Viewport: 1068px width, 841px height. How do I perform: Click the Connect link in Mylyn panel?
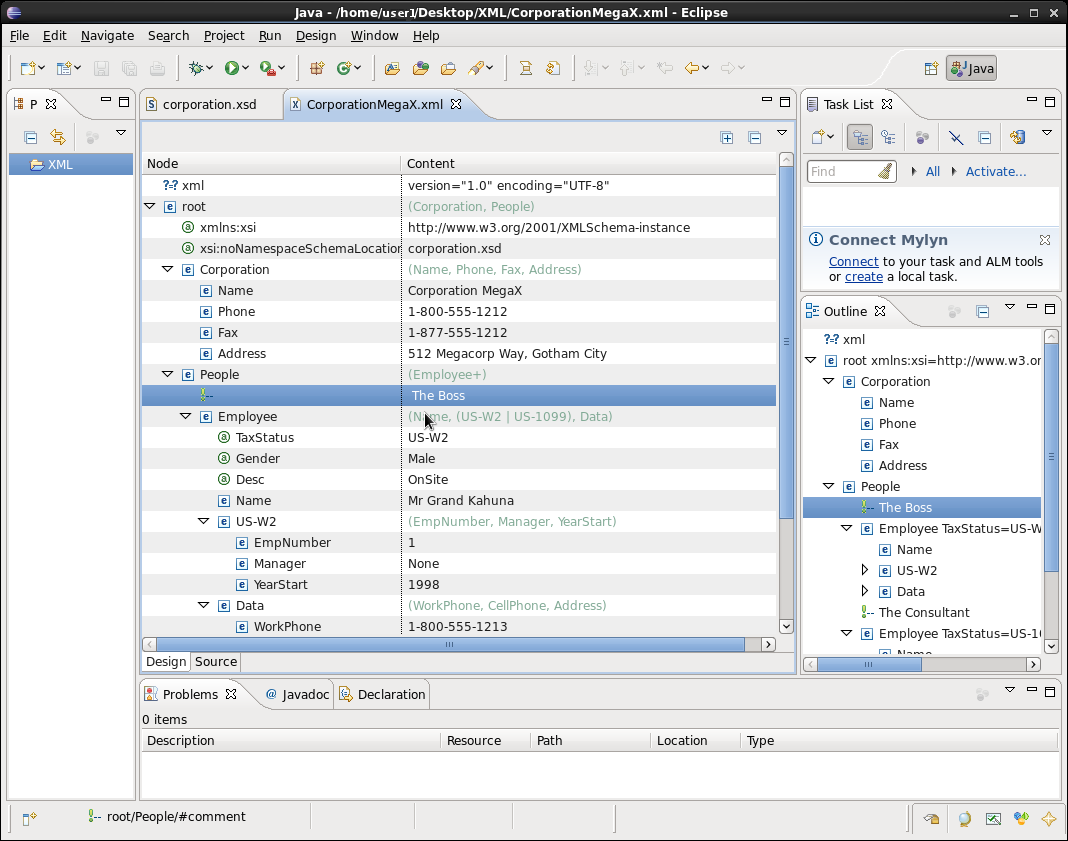[x=853, y=261]
